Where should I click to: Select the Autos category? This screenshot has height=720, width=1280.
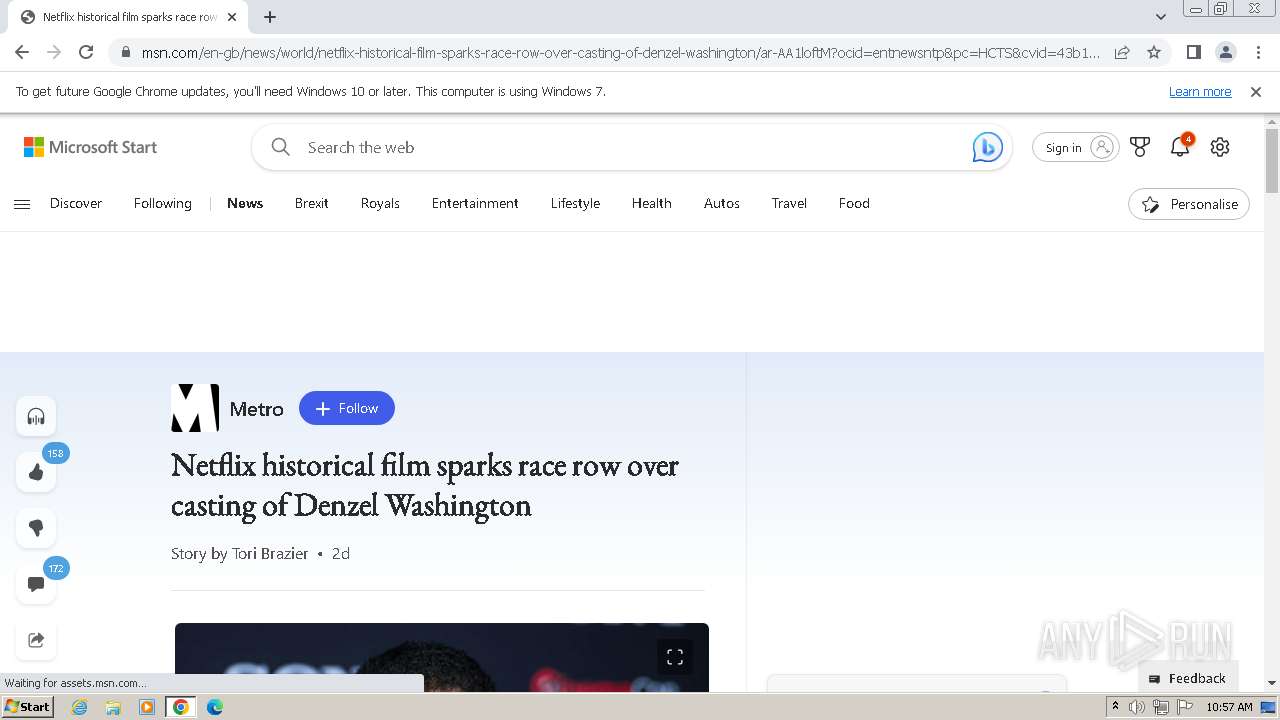click(722, 203)
